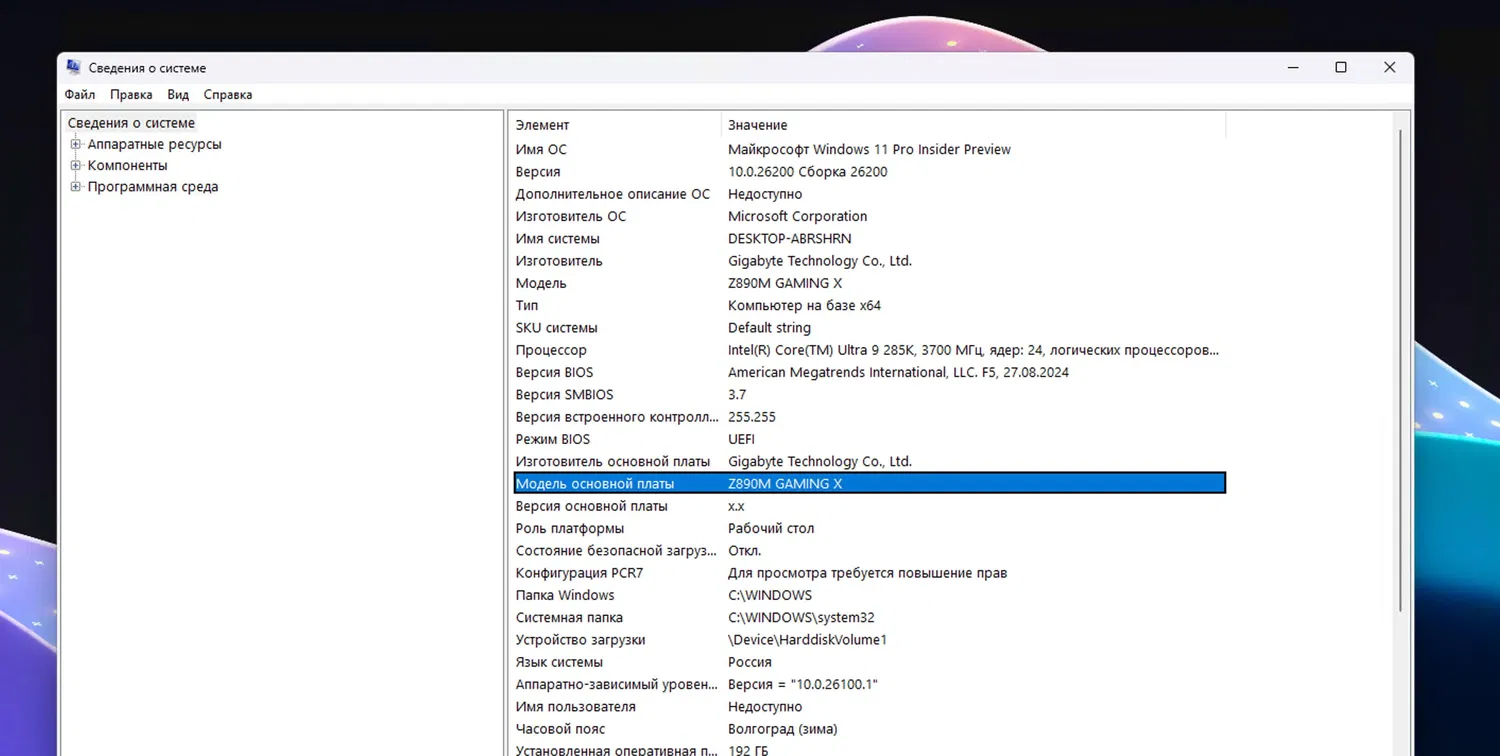Image resolution: width=1500 pixels, height=756 pixels.
Task: Select the Сведения о системе tree root
Action: click(x=131, y=123)
